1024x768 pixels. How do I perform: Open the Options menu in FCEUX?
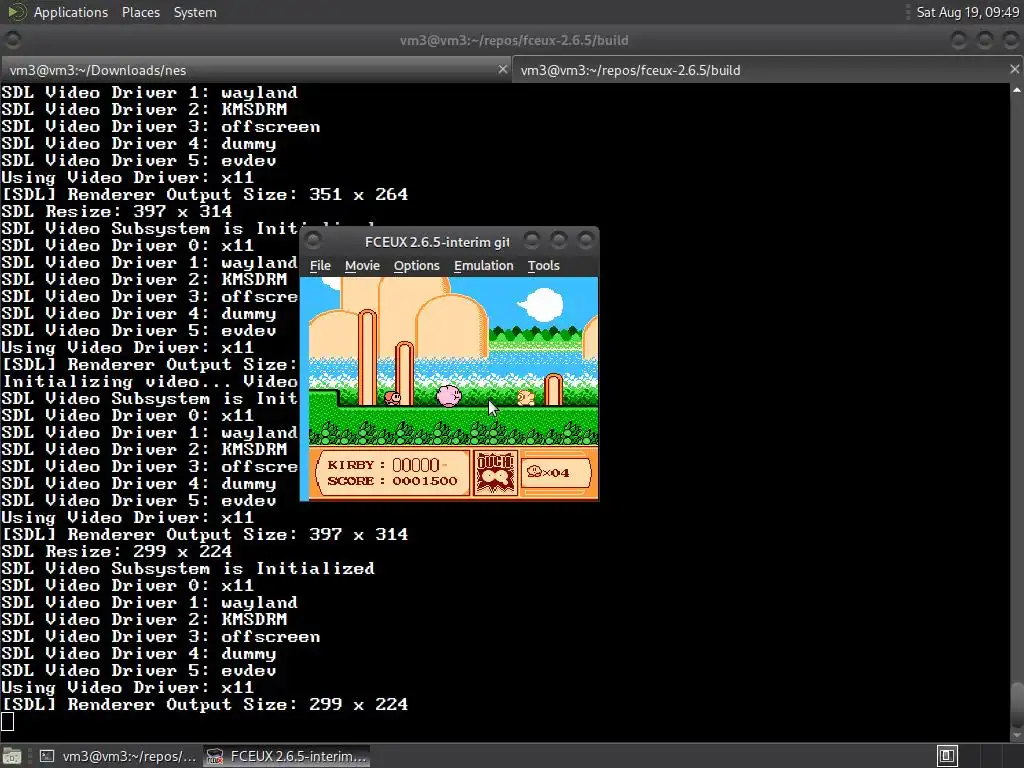tap(416, 266)
